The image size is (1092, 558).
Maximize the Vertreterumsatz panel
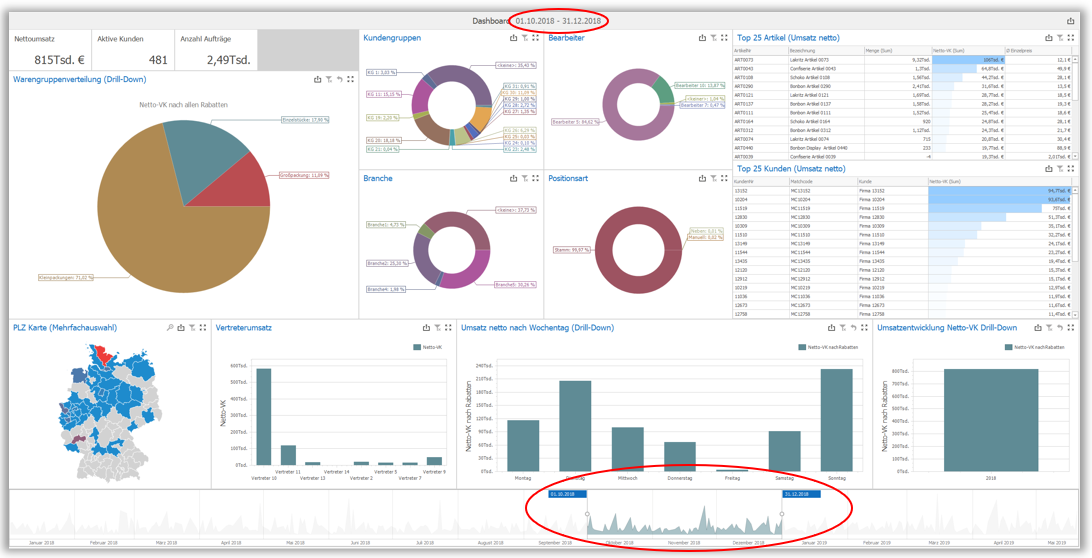(448, 327)
